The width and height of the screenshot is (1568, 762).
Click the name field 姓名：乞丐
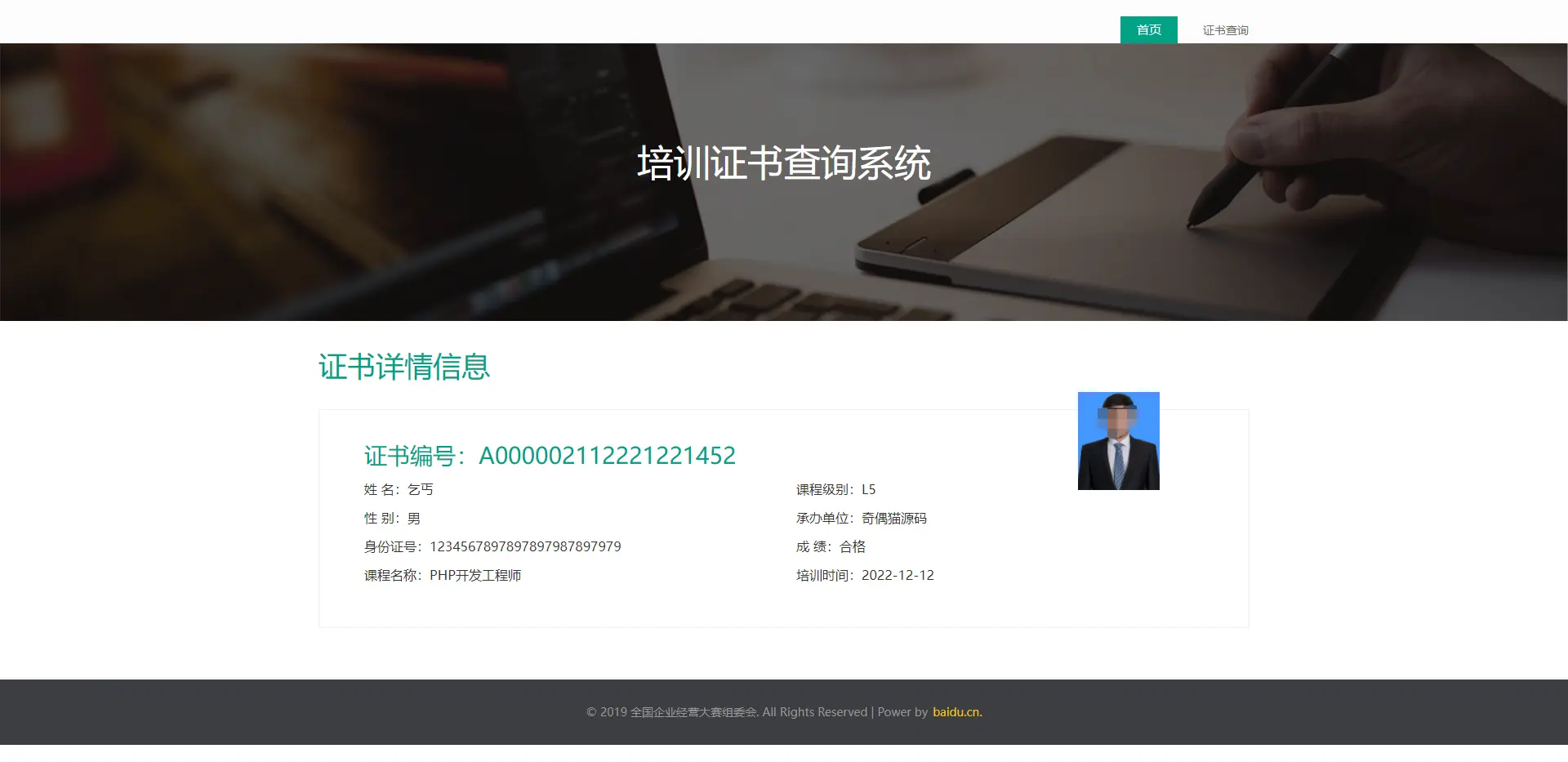[x=399, y=489]
